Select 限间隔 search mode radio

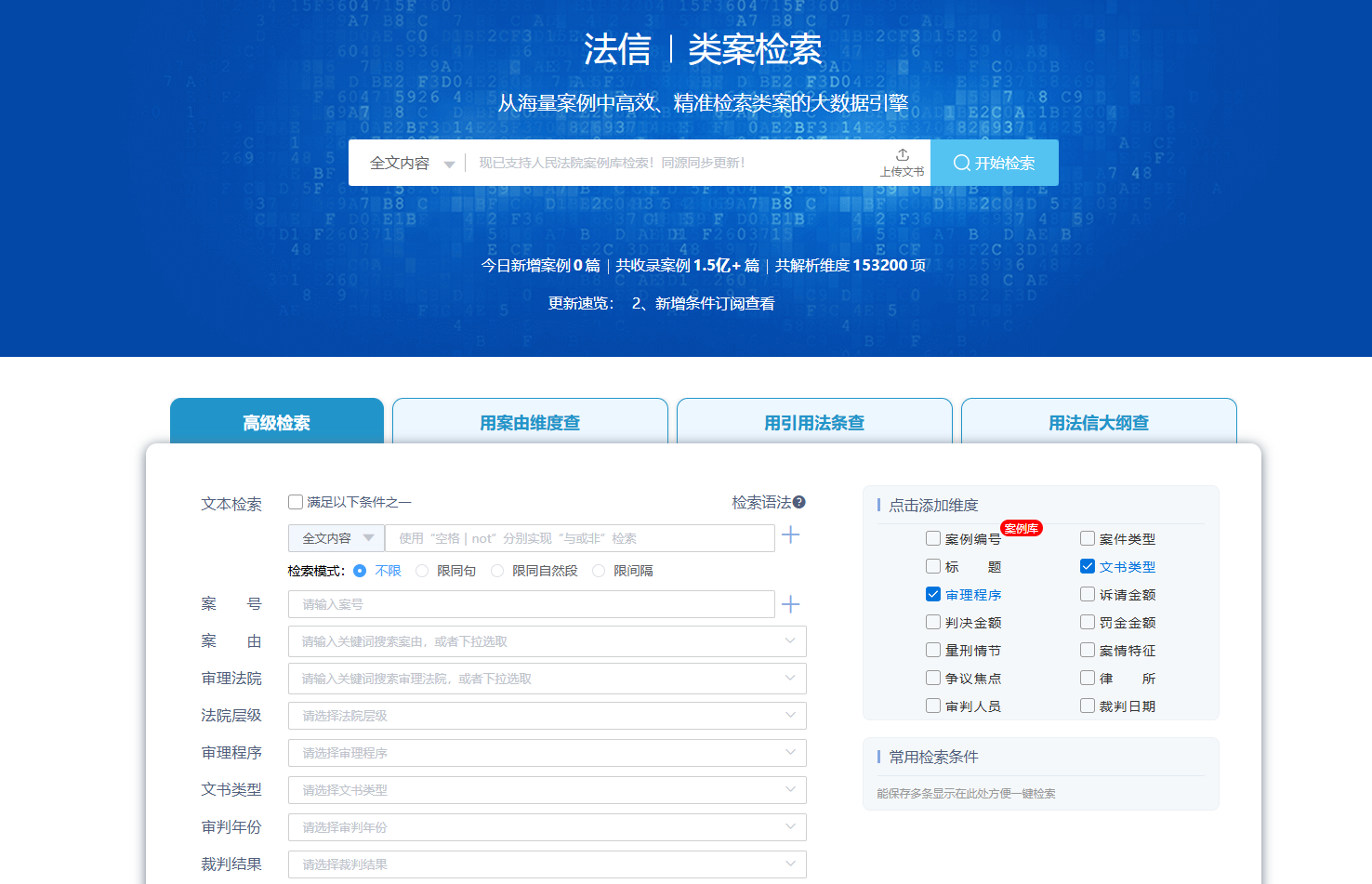pyautogui.click(x=599, y=571)
